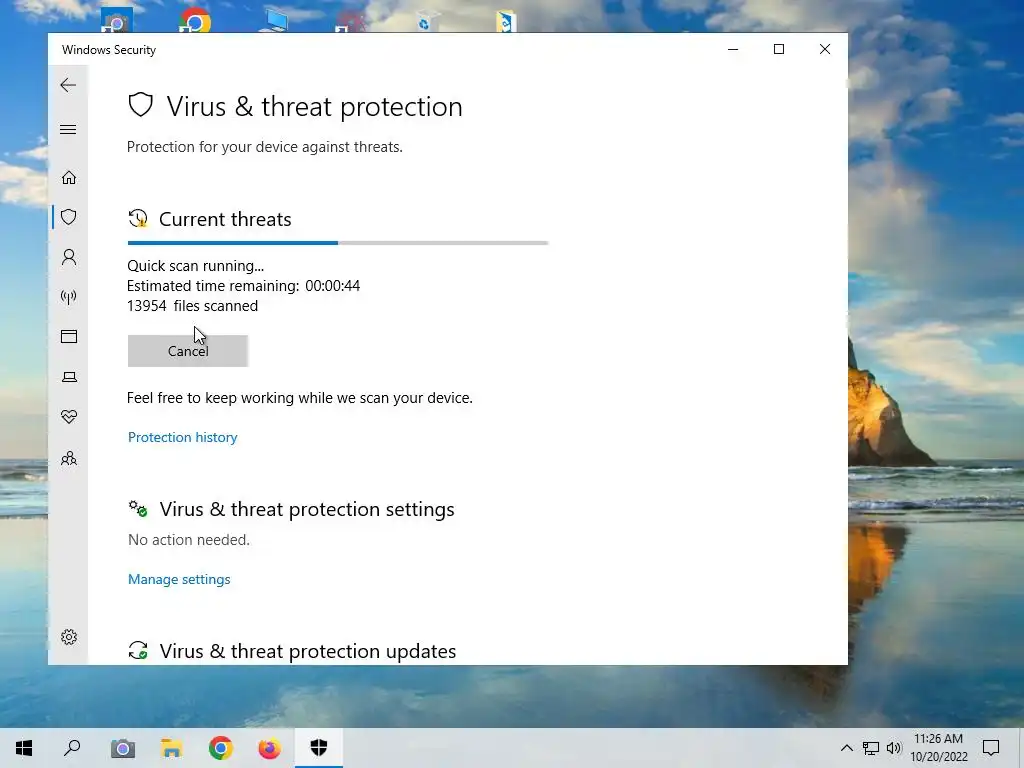Launch Google Chrome from taskbar
1024x768 pixels.
[221, 748]
